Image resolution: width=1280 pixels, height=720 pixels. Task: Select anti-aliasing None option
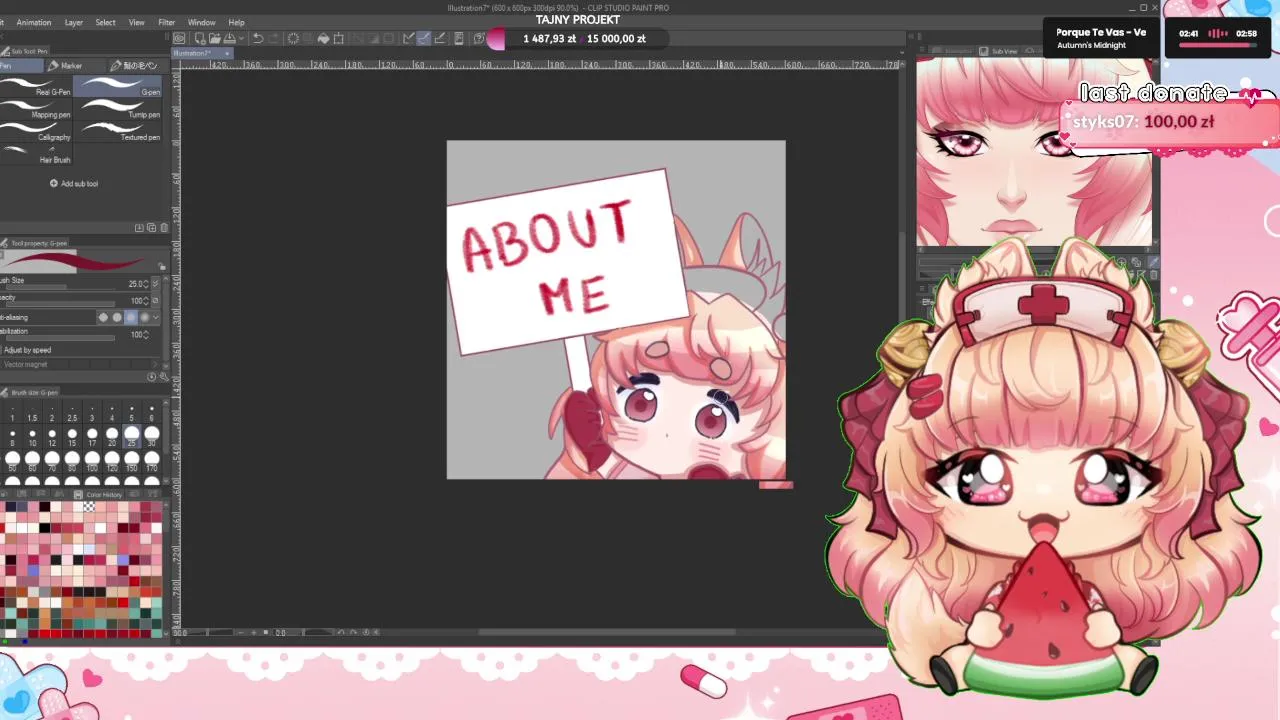103,317
